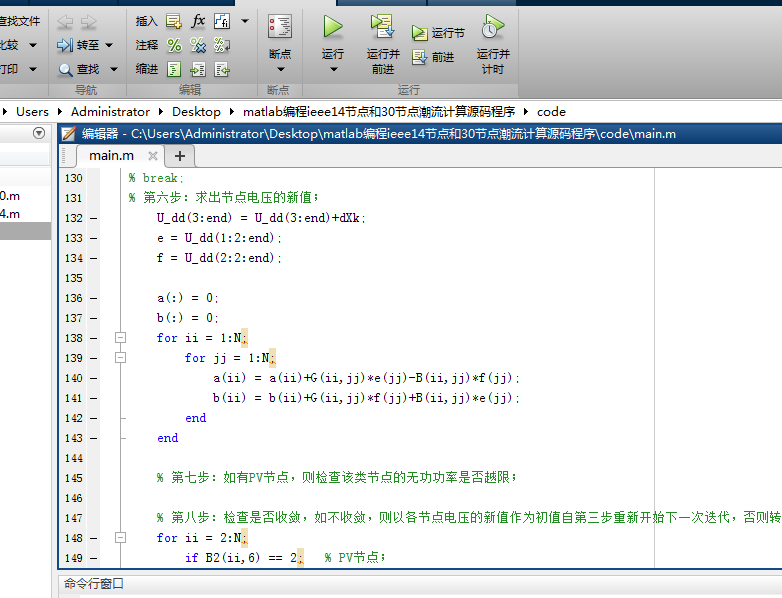Click Run Section (运行节) button
The image size is (782, 598).
pyautogui.click(x=438, y=33)
